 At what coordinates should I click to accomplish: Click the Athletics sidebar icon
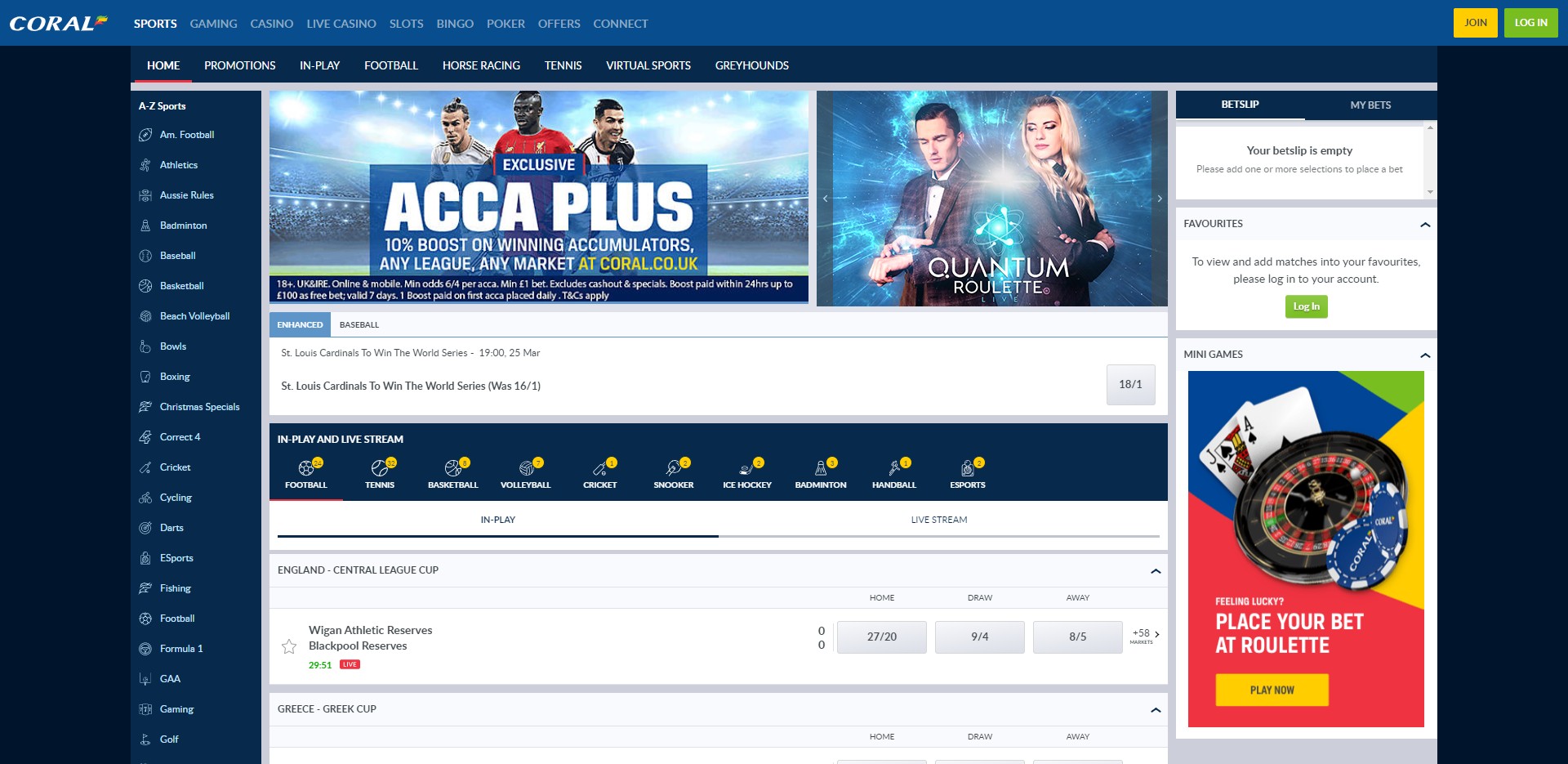[x=145, y=165]
